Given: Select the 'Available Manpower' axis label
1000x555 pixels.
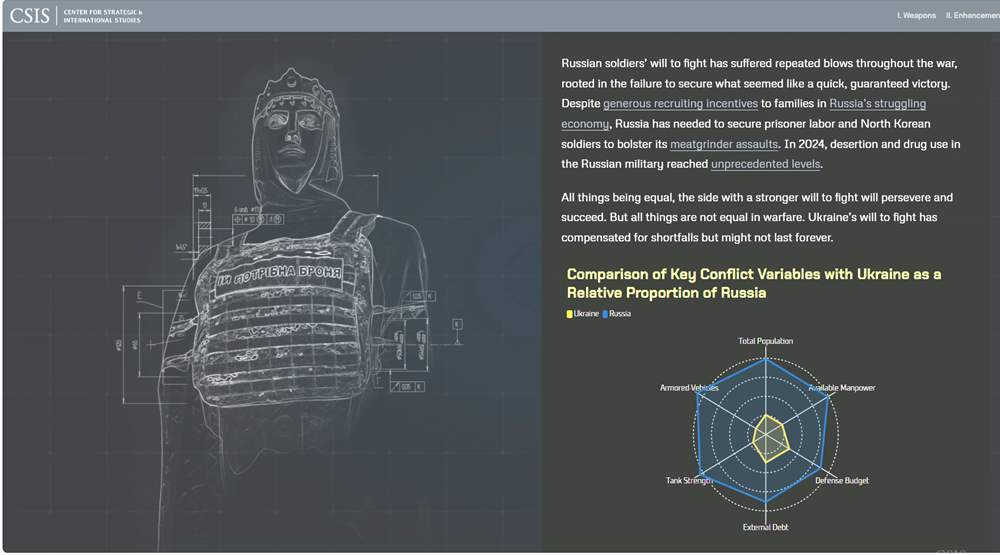Looking at the screenshot, I should coord(841,388).
